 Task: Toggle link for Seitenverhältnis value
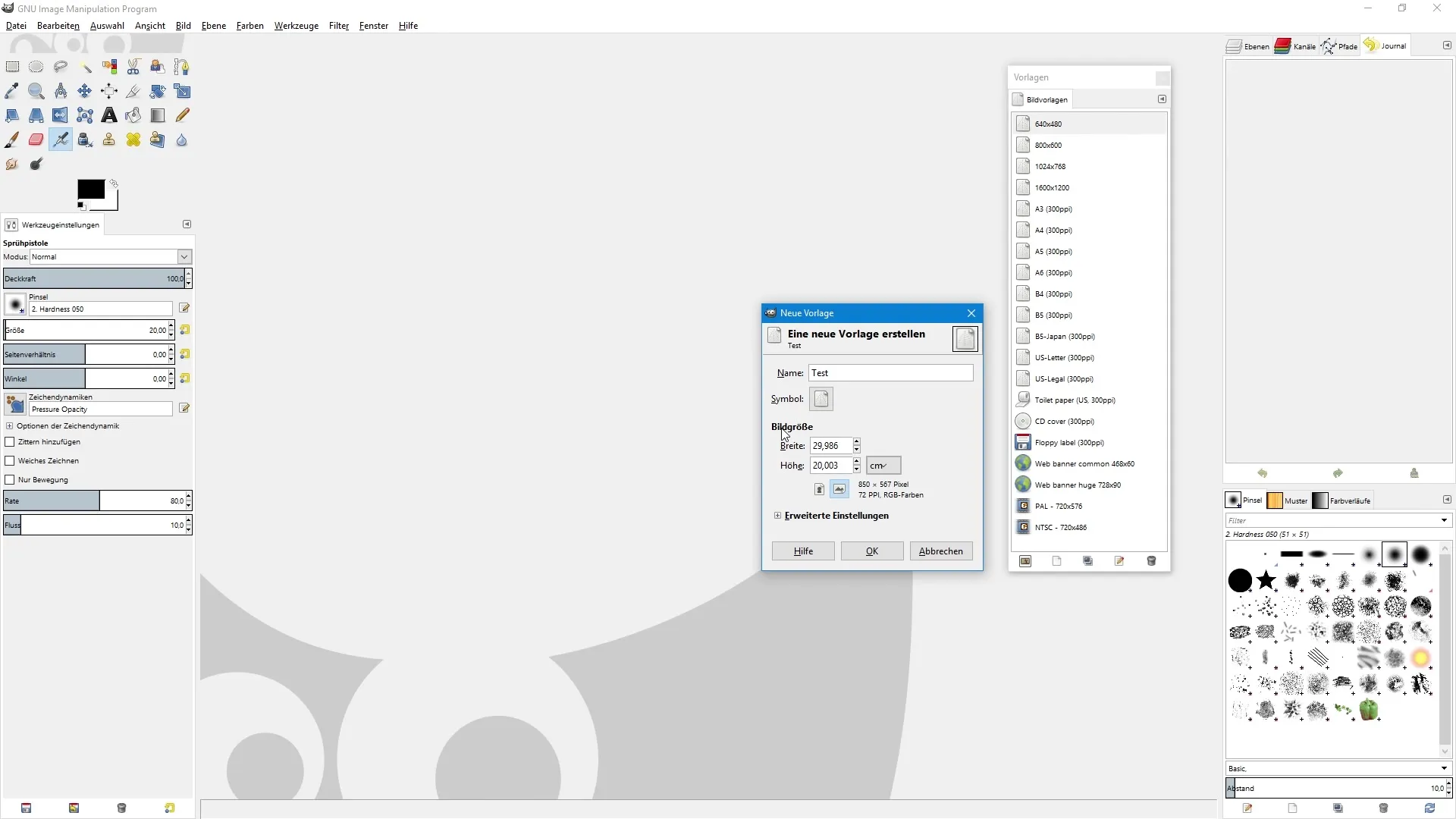tap(184, 354)
